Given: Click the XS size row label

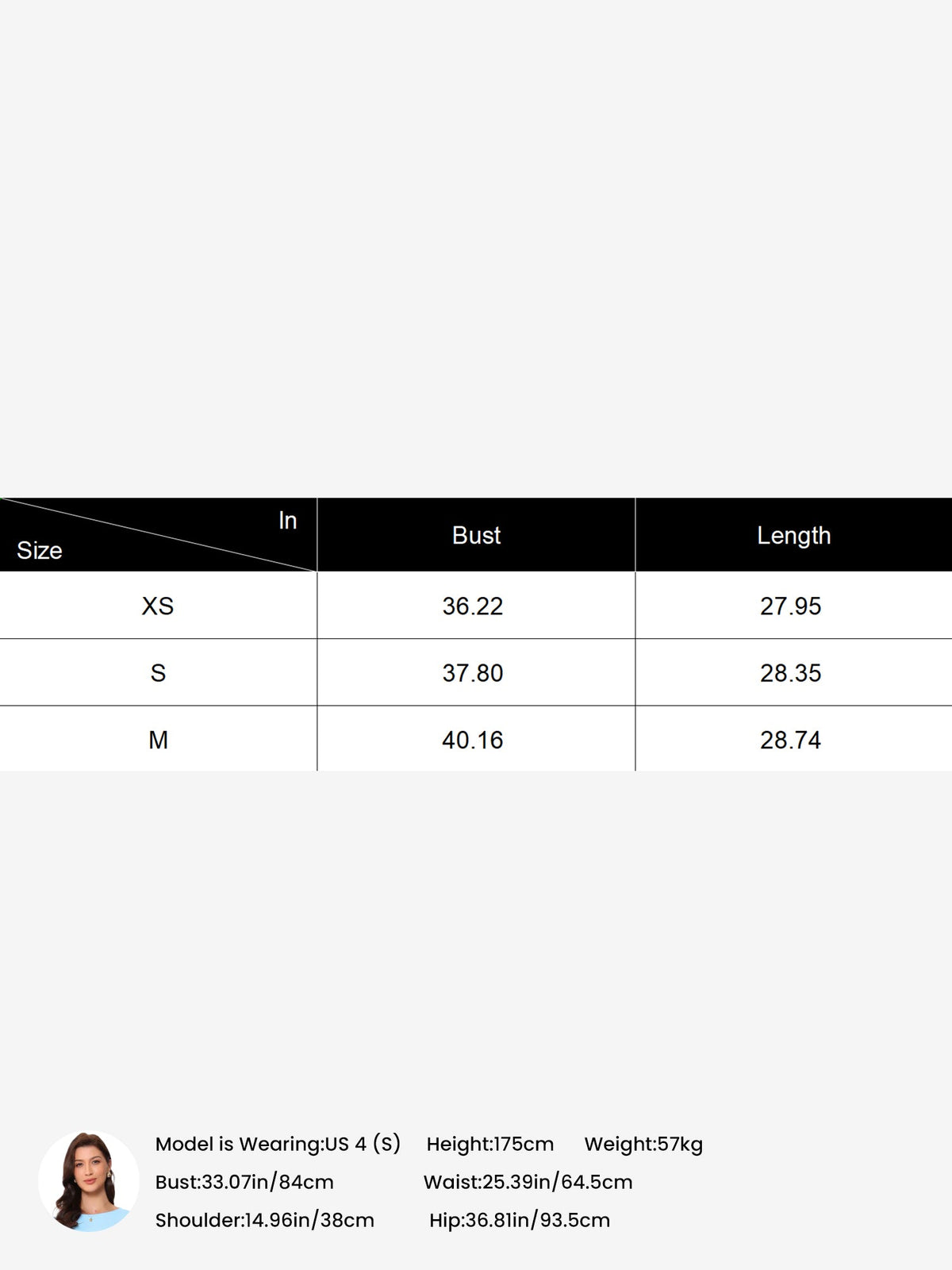Looking at the screenshot, I should (x=158, y=606).
